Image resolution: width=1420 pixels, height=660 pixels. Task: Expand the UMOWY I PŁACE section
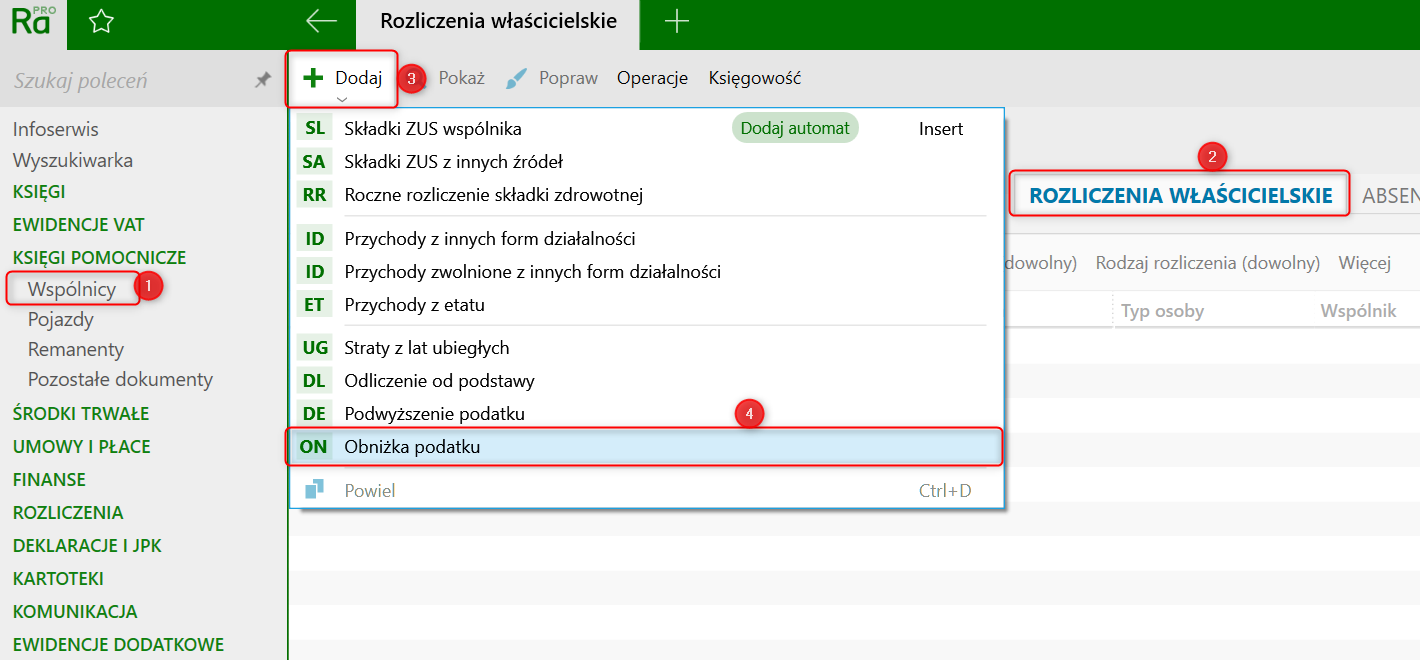pyautogui.click(x=82, y=446)
